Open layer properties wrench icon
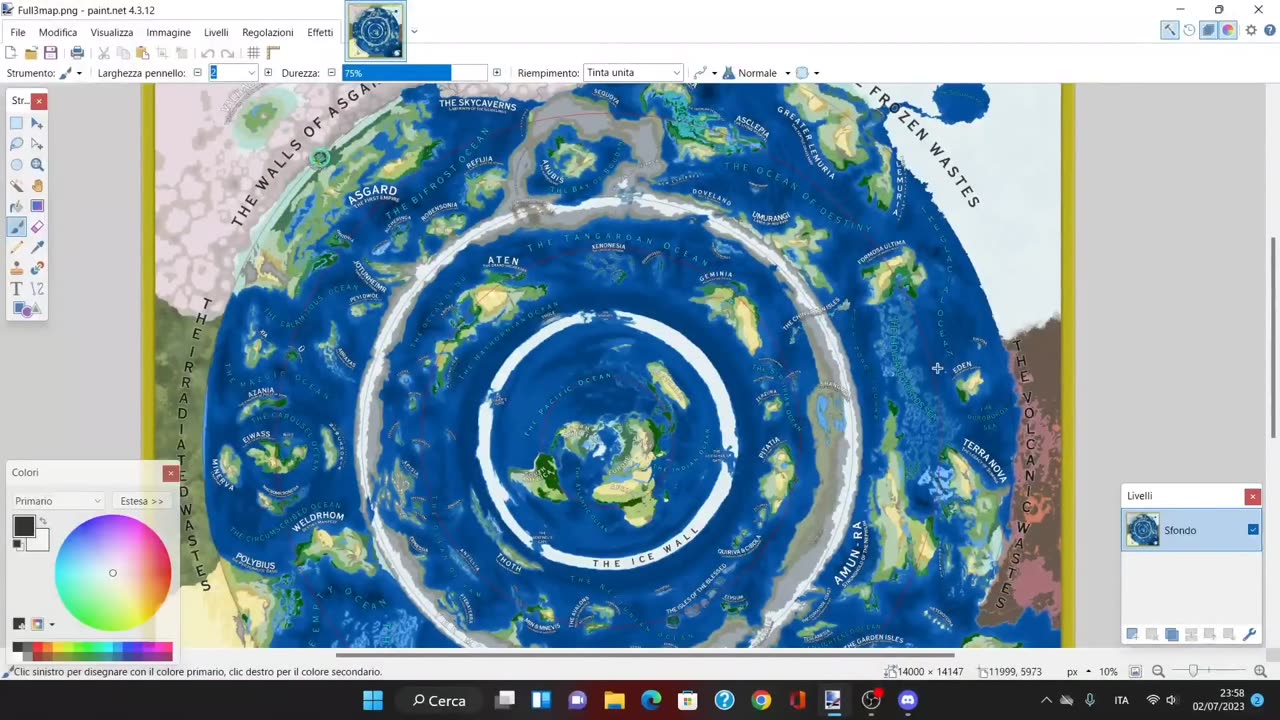This screenshot has height=720, width=1280. [x=1249, y=634]
